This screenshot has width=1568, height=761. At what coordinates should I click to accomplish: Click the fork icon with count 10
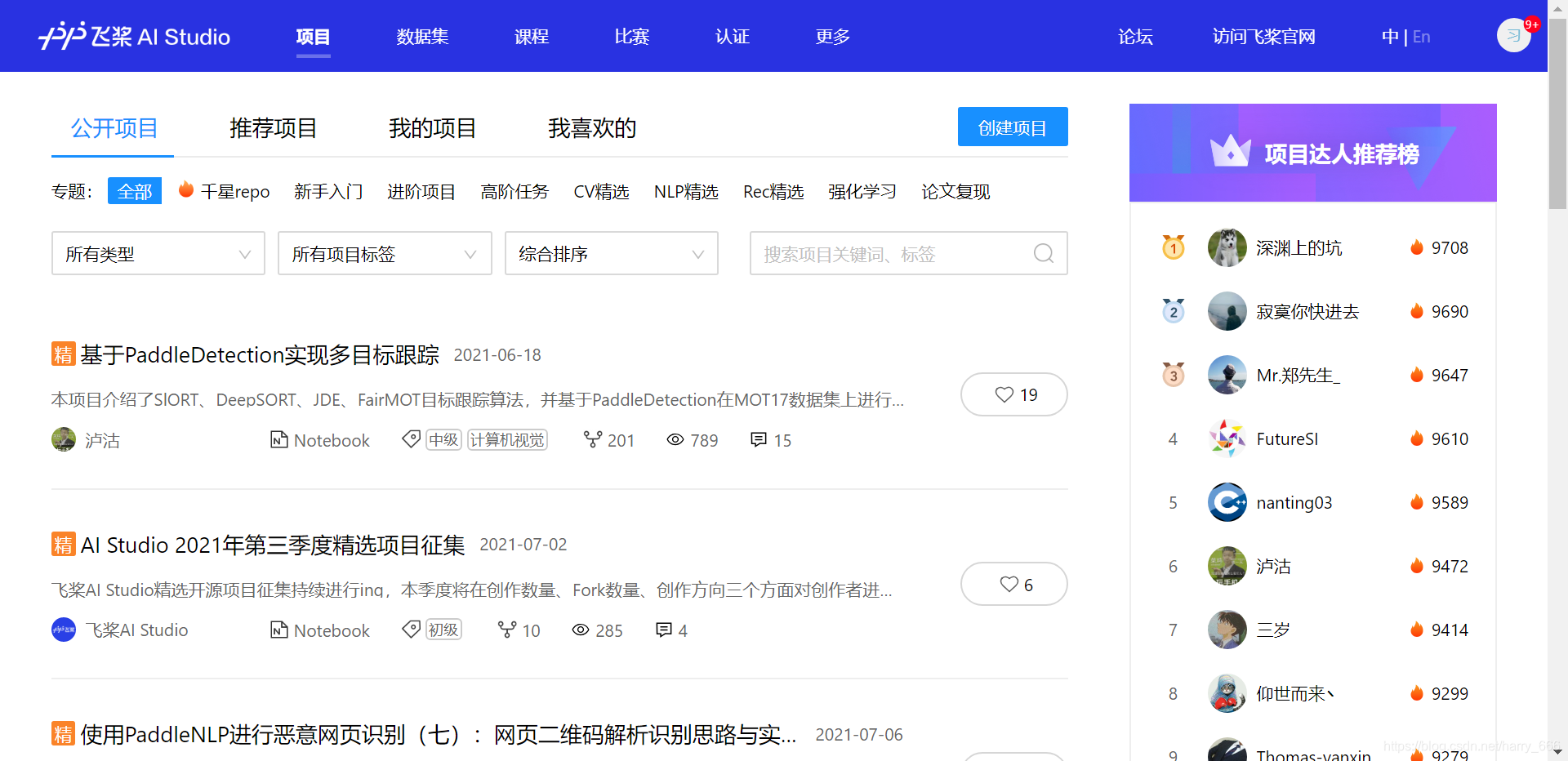click(507, 630)
